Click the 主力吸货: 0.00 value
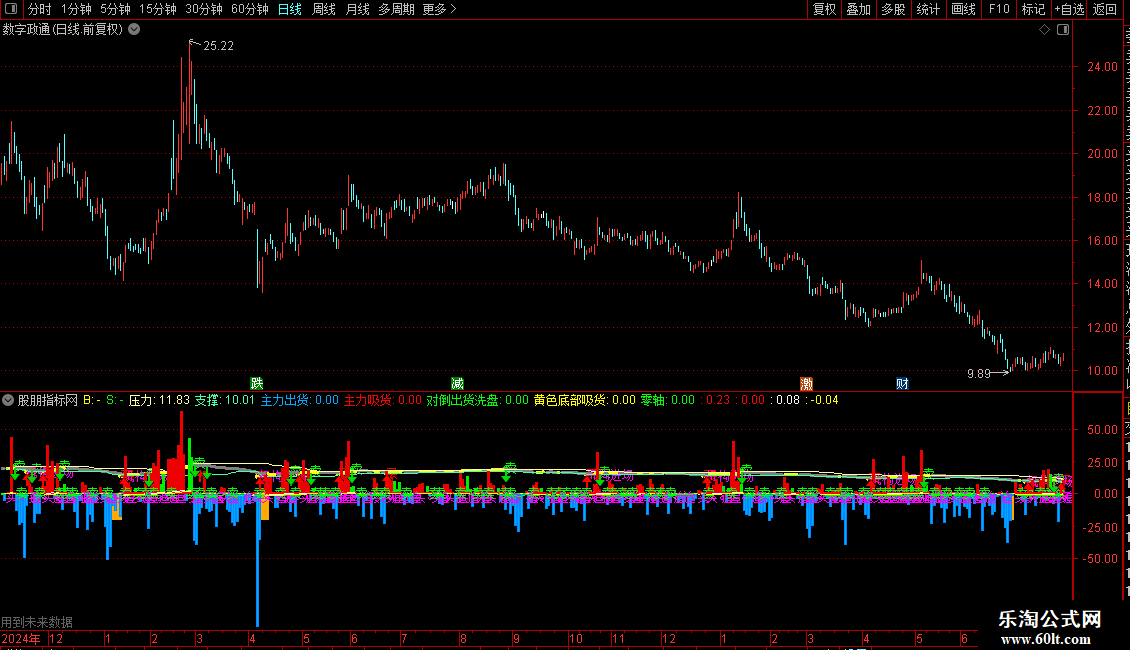The image size is (1130, 650). click(x=383, y=400)
